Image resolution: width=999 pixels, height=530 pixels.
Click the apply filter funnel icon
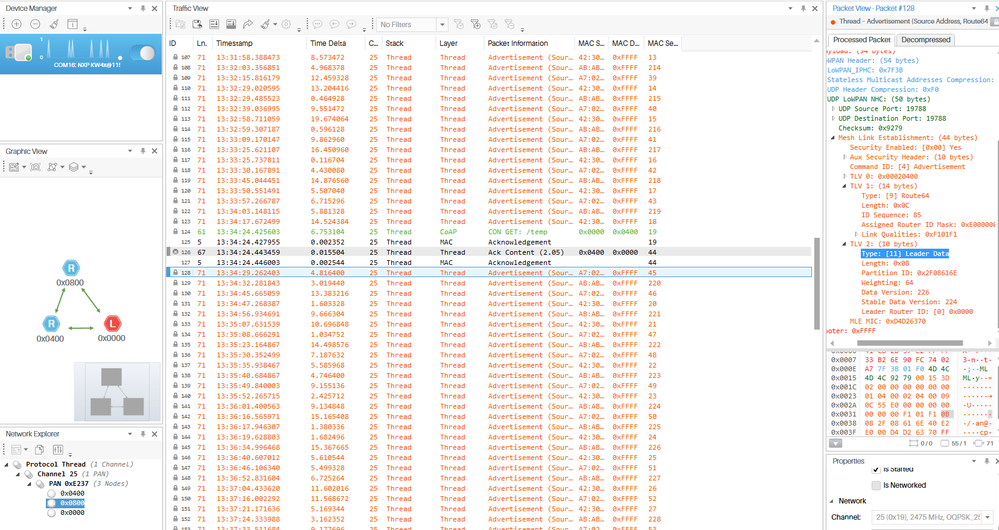(459, 24)
